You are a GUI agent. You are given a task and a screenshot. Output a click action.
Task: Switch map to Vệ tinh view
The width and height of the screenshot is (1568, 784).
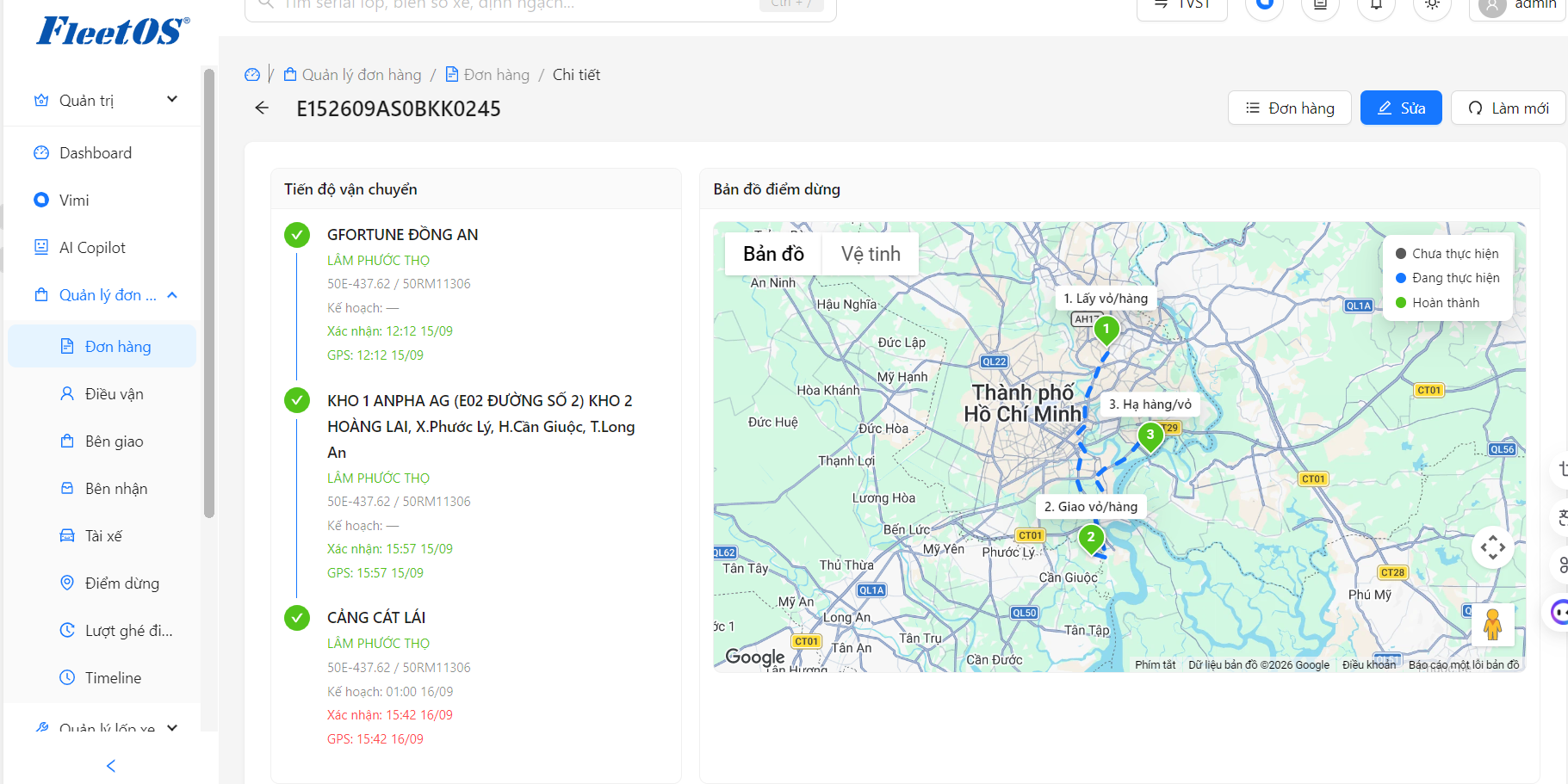coord(871,254)
